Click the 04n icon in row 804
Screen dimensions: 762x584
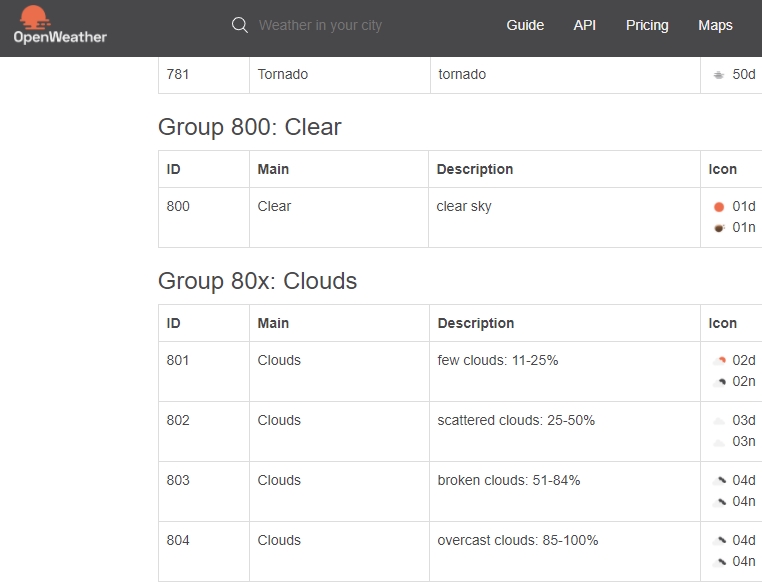tap(719, 562)
